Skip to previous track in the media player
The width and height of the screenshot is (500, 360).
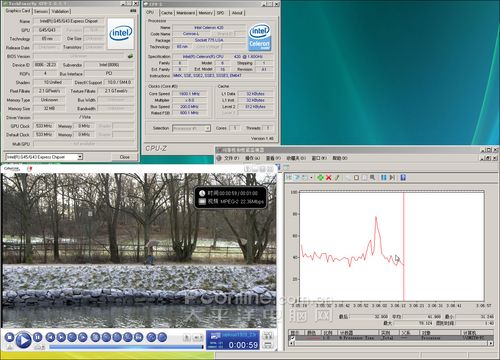[x=50, y=337]
